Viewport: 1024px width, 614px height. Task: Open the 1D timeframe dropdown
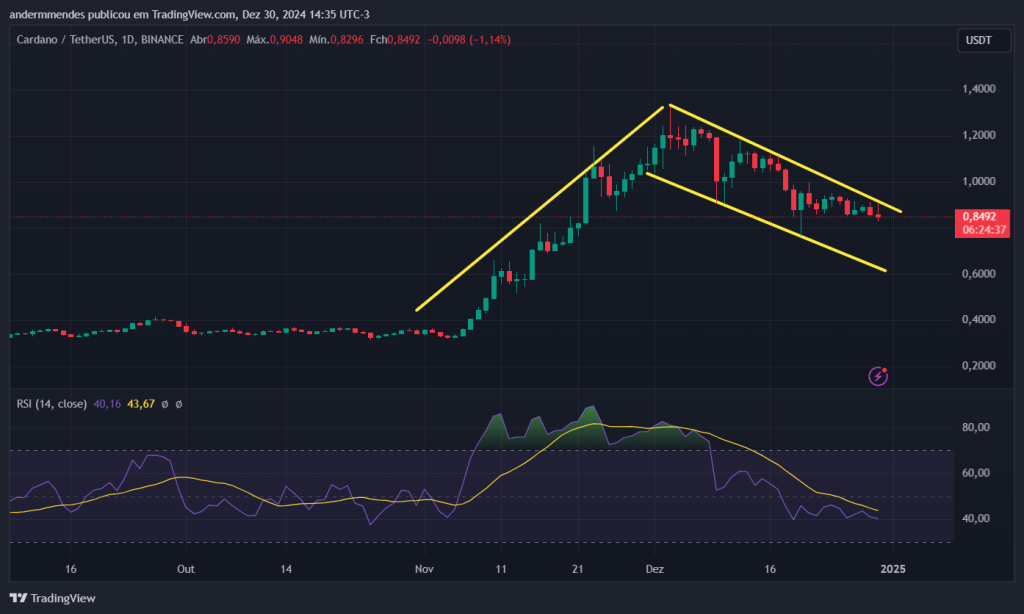(130, 40)
